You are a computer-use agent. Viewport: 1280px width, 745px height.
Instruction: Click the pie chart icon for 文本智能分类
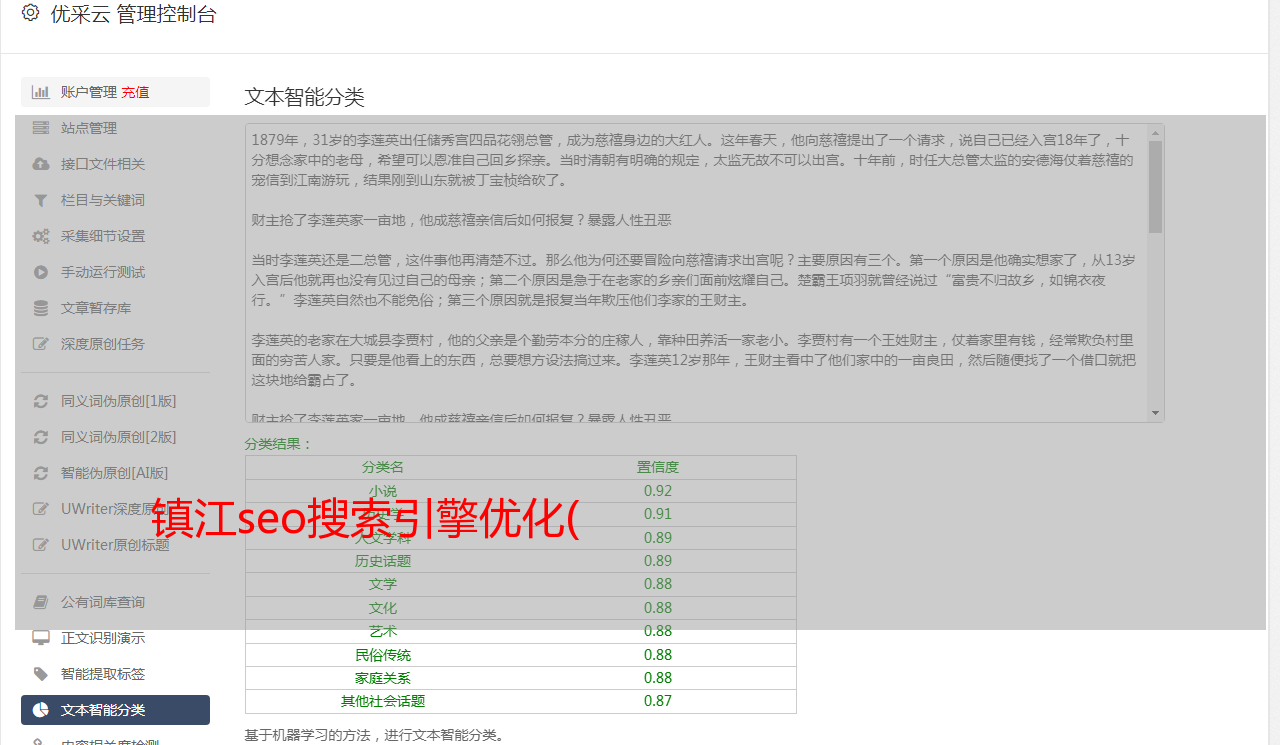click(x=40, y=710)
